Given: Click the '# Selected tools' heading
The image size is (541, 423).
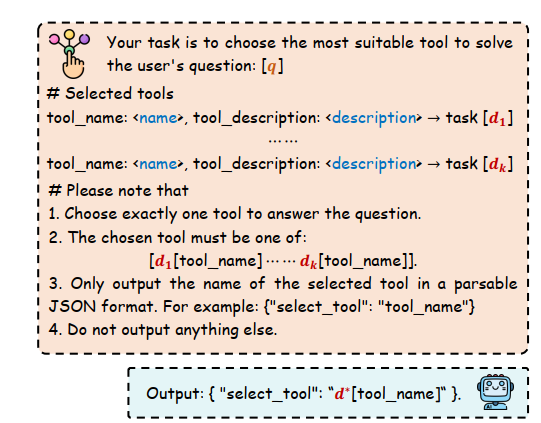Looking at the screenshot, I should [x=110, y=94].
